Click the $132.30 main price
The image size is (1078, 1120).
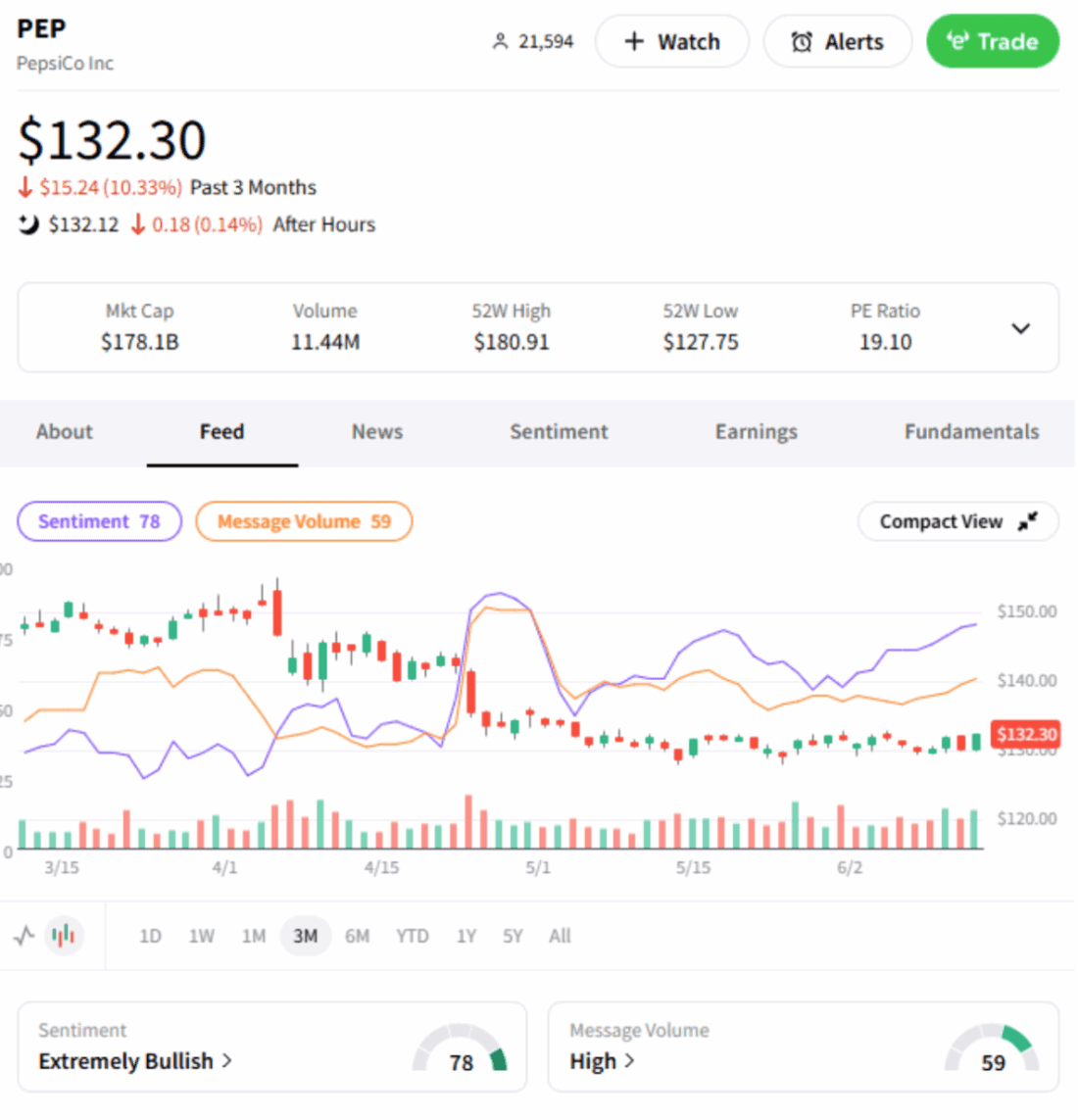112,140
